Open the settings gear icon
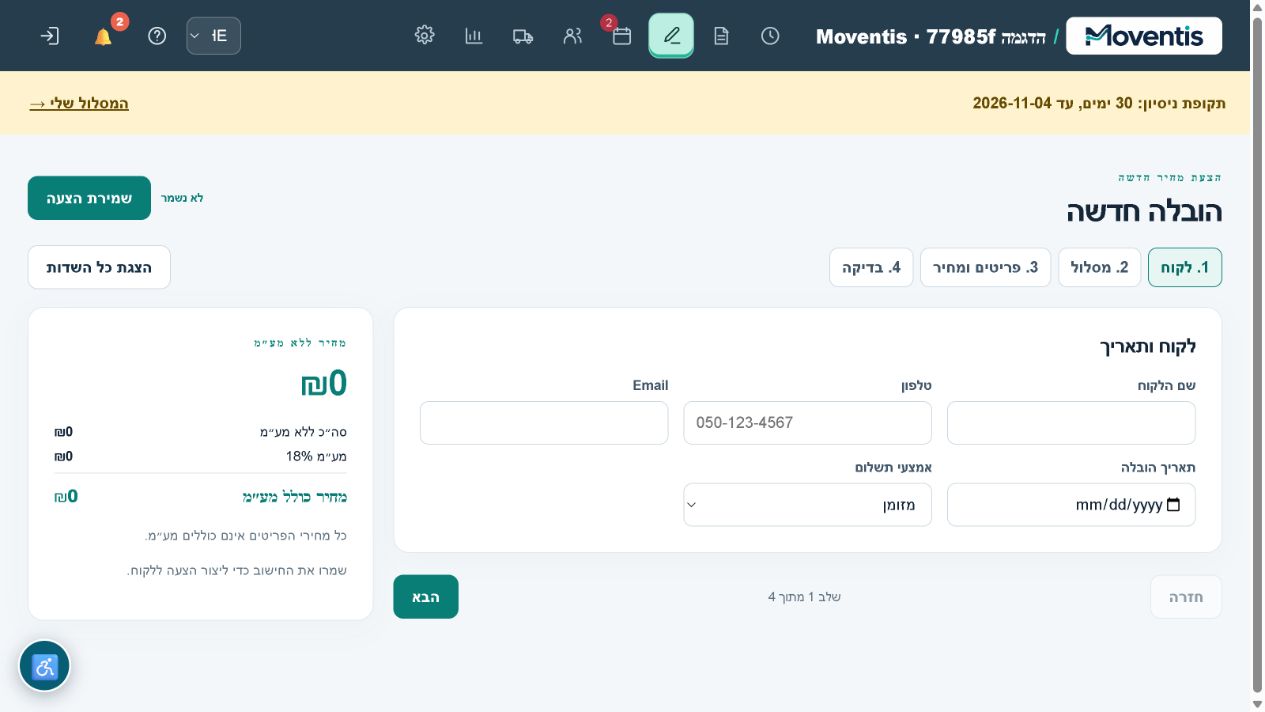Image resolution: width=1265 pixels, height=712 pixels. pyautogui.click(x=425, y=36)
